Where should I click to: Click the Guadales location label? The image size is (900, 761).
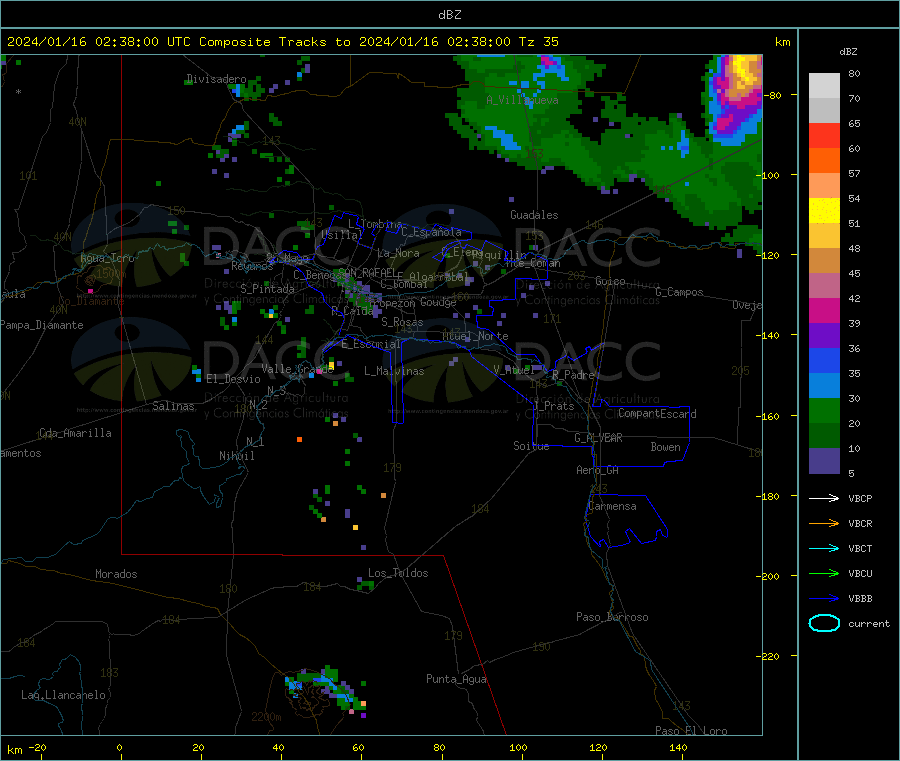pyautogui.click(x=534, y=215)
